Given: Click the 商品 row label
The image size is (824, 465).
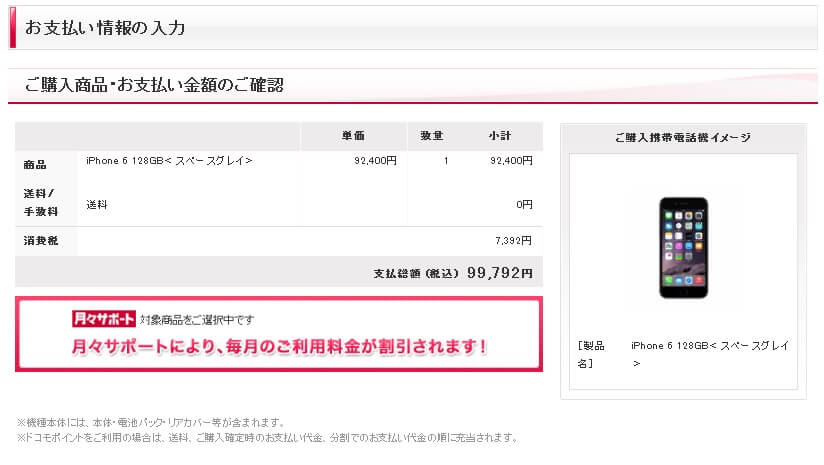Looking at the screenshot, I should [x=35, y=165].
